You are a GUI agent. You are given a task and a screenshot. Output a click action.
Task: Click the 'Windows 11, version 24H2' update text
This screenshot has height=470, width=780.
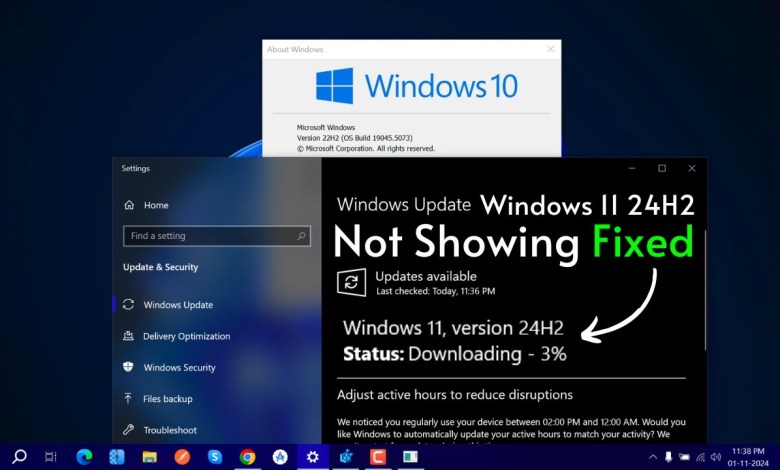pyautogui.click(x=453, y=328)
